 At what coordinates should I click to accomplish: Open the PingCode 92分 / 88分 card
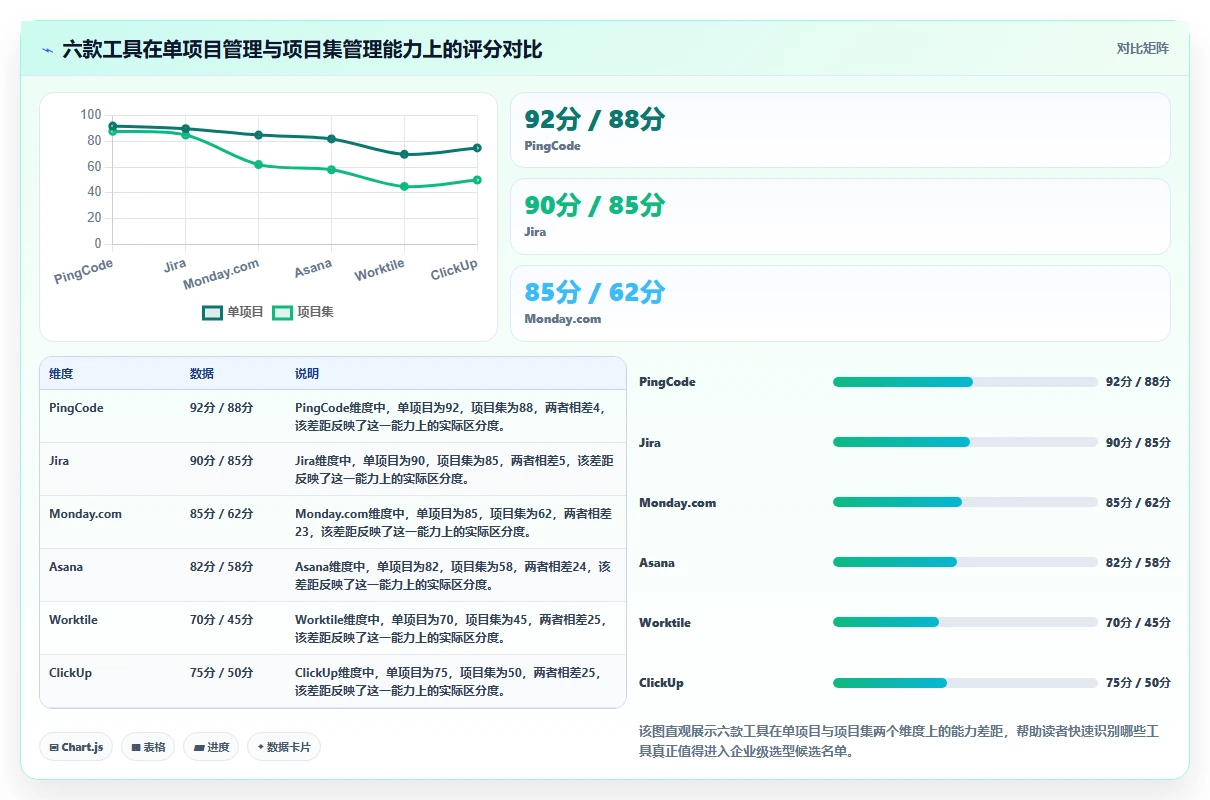point(840,130)
